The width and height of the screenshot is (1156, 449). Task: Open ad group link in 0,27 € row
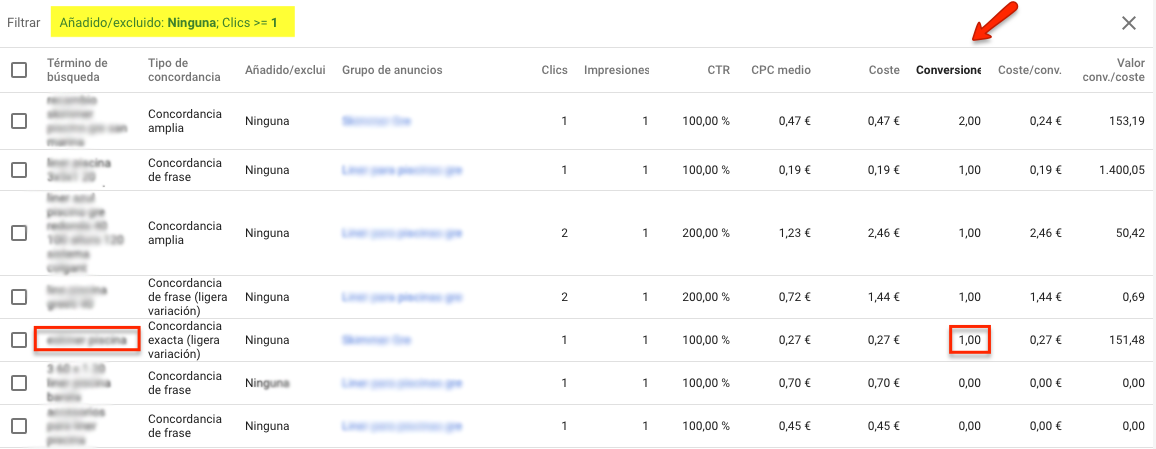376,340
